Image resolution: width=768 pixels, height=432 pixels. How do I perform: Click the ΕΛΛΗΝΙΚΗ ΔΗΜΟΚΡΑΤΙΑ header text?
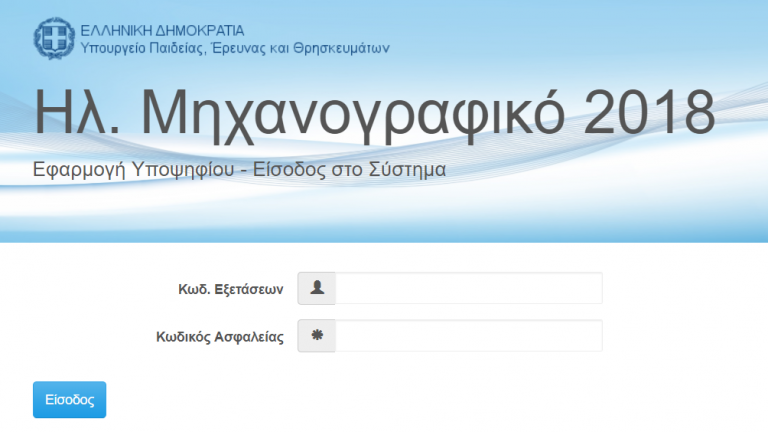coord(162,31)
